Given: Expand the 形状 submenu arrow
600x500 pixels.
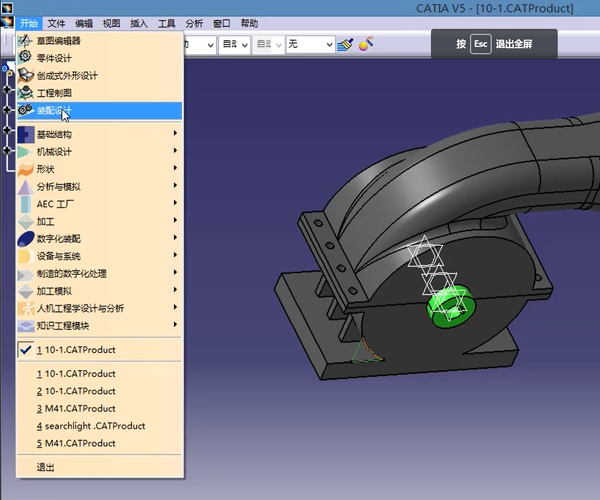Looking at the screenshot, I should pyautogui.click(x=175, y=168).
